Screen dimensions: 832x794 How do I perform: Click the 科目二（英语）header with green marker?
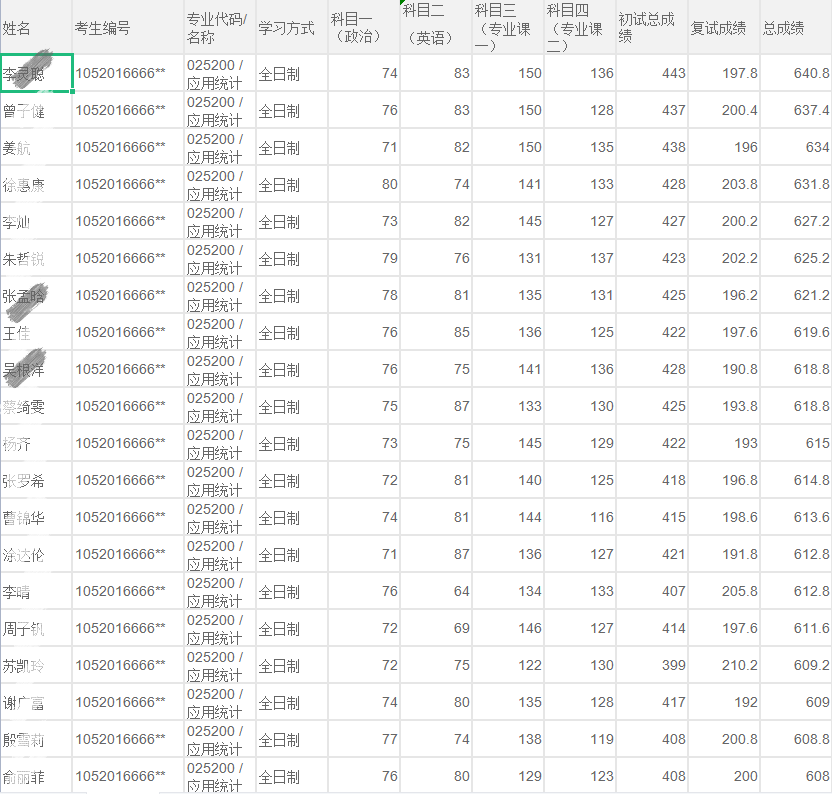[x=436, y=27]
